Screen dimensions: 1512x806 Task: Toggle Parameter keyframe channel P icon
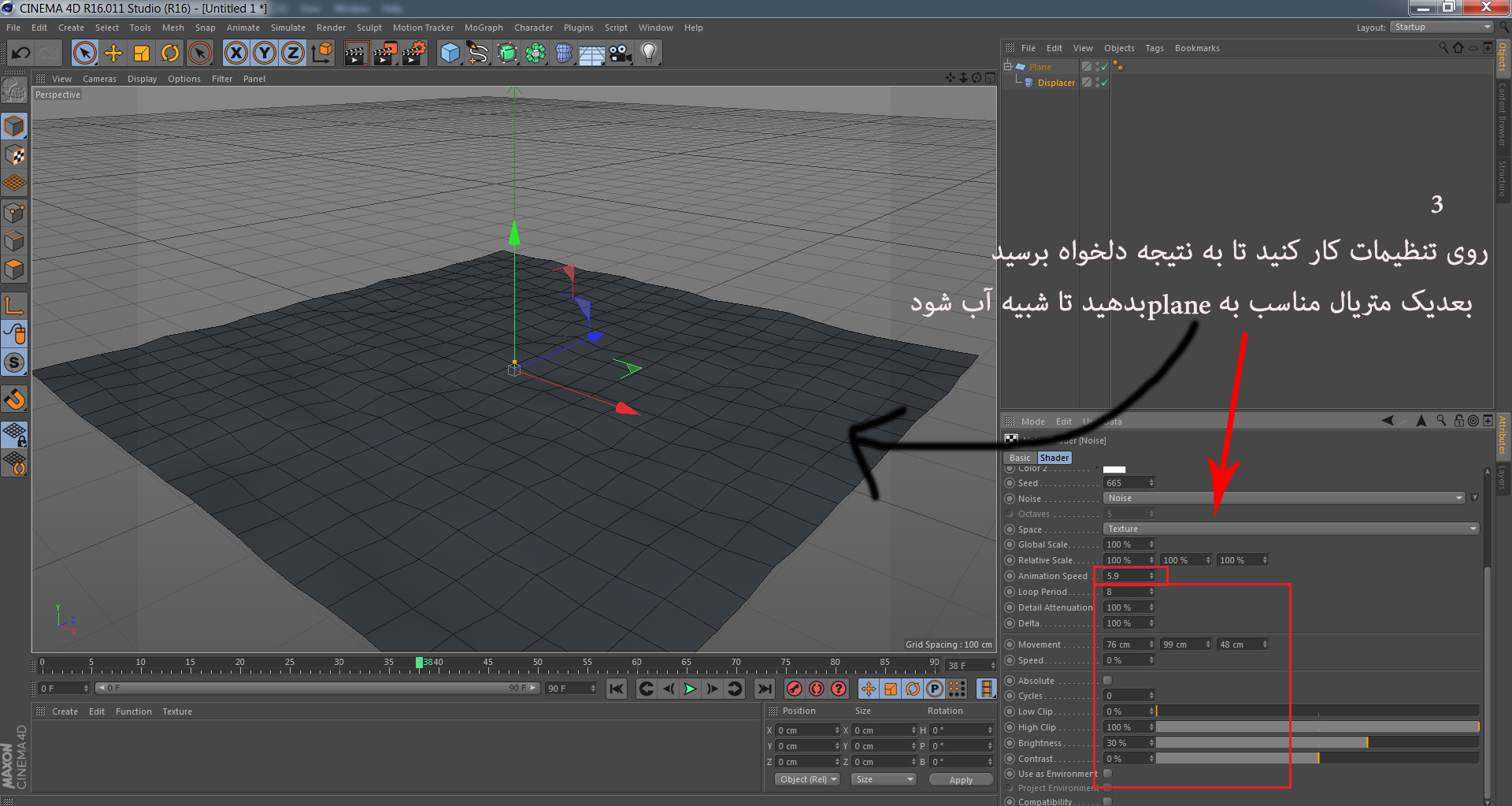[935, 689]
